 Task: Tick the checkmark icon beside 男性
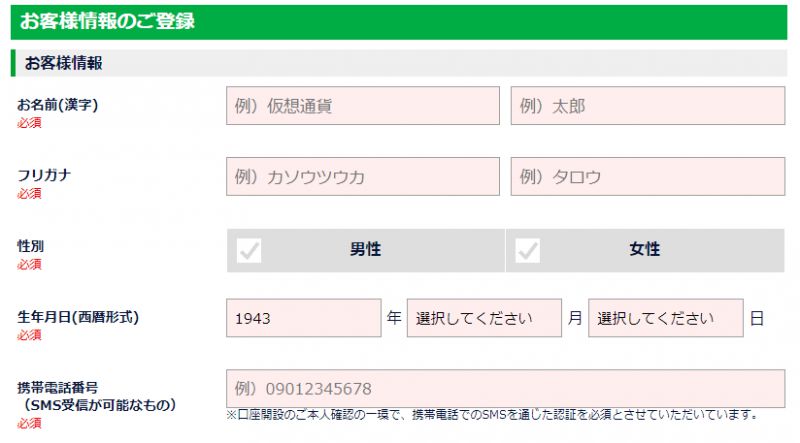tap(249, 251)
